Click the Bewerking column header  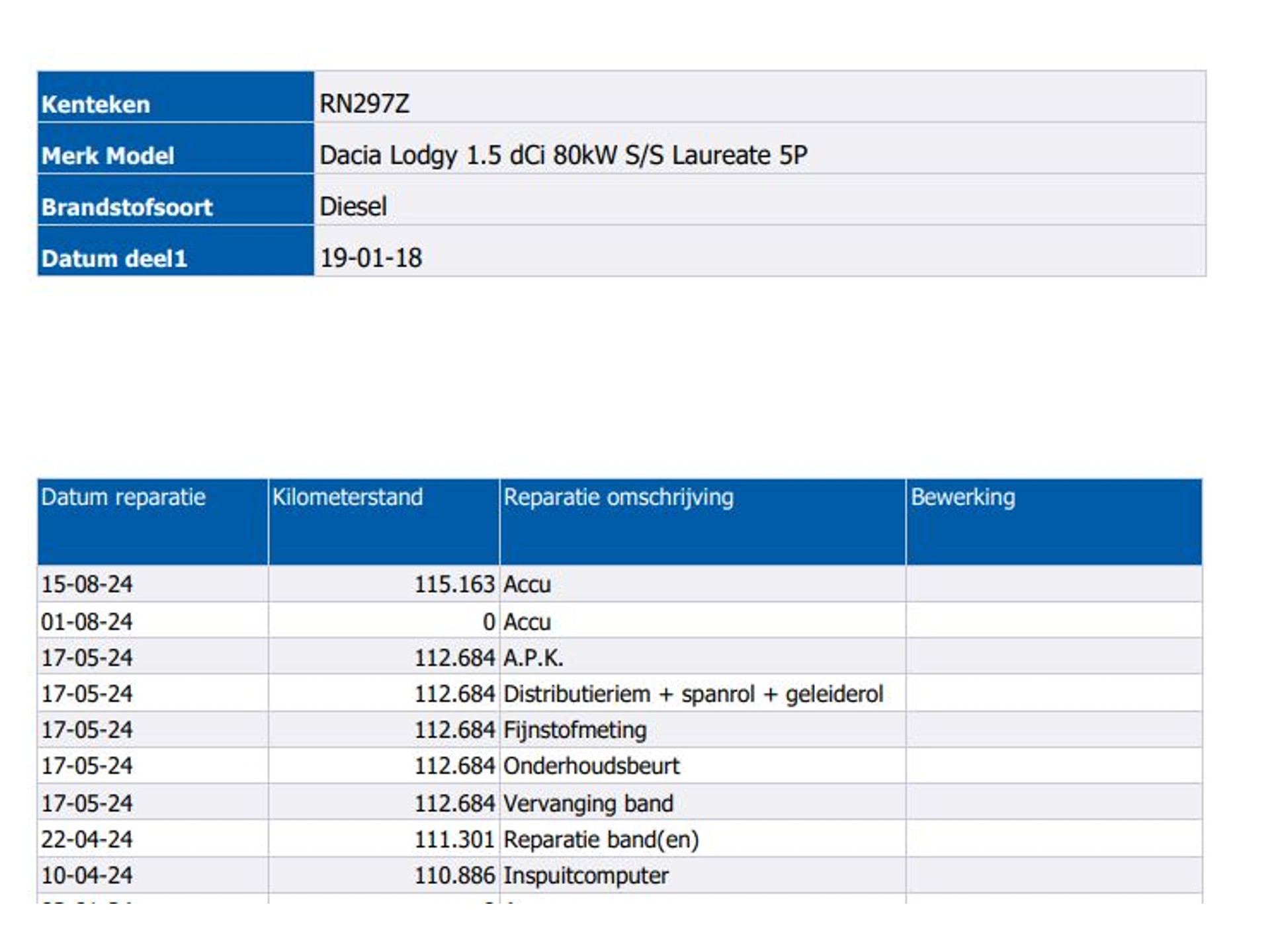(x=1054, y=522)
